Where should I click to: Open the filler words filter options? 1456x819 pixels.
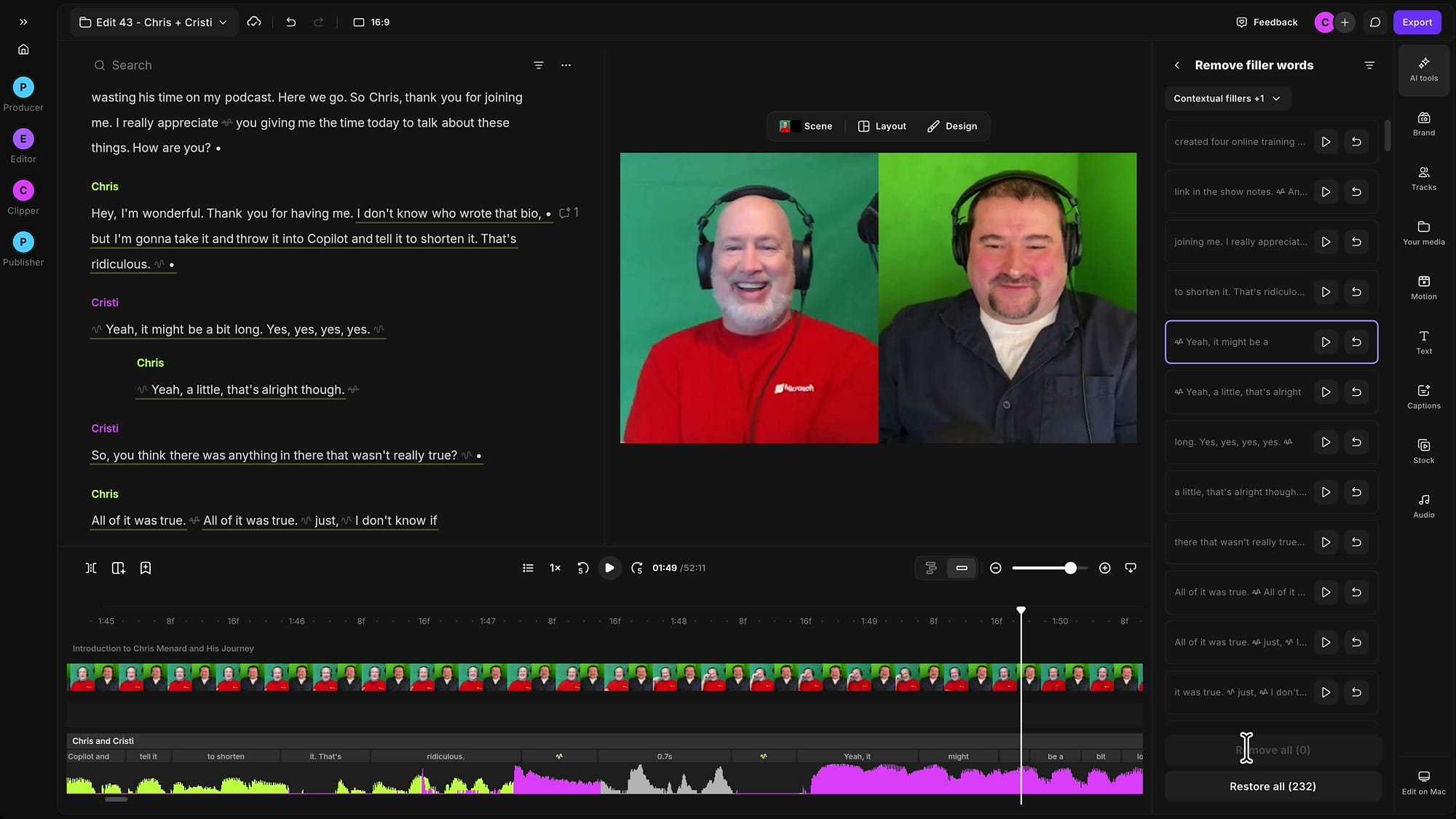click(x=1369, y=65)
